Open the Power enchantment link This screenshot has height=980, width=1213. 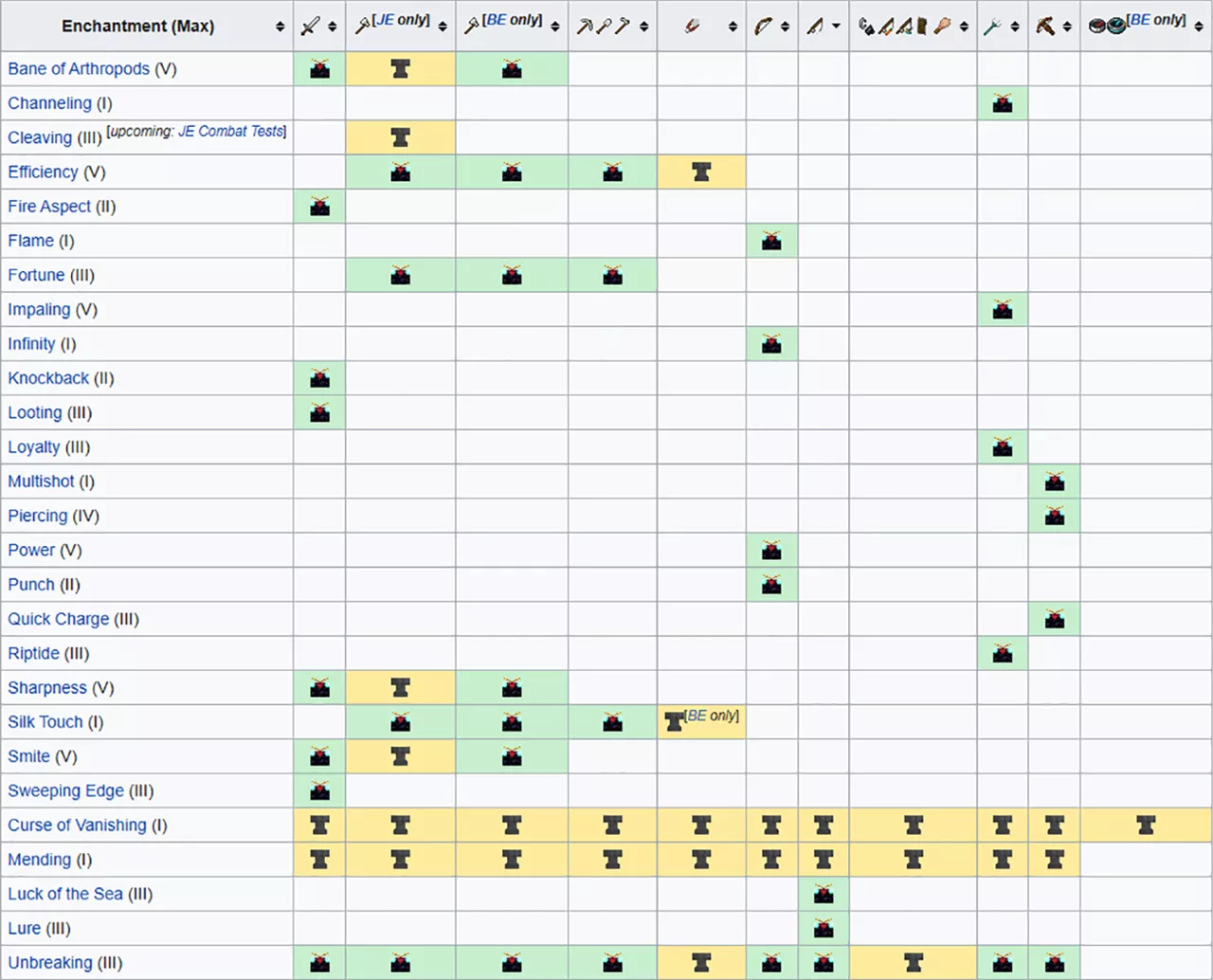[x=31, y=550]
